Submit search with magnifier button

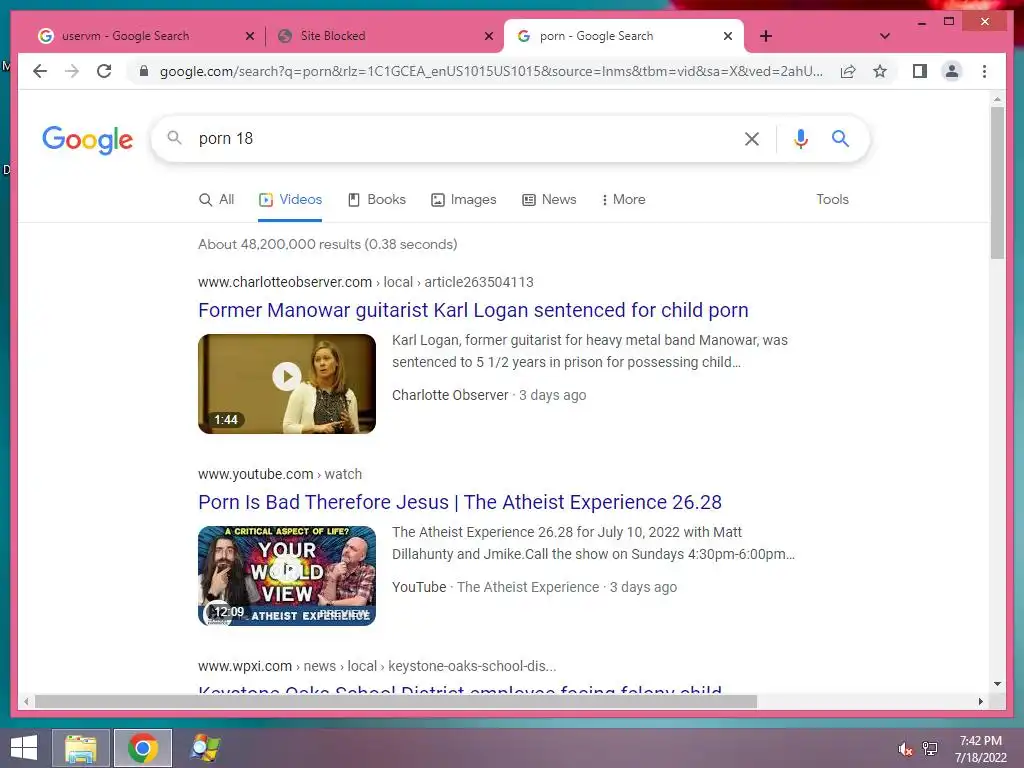pos(840,138)
